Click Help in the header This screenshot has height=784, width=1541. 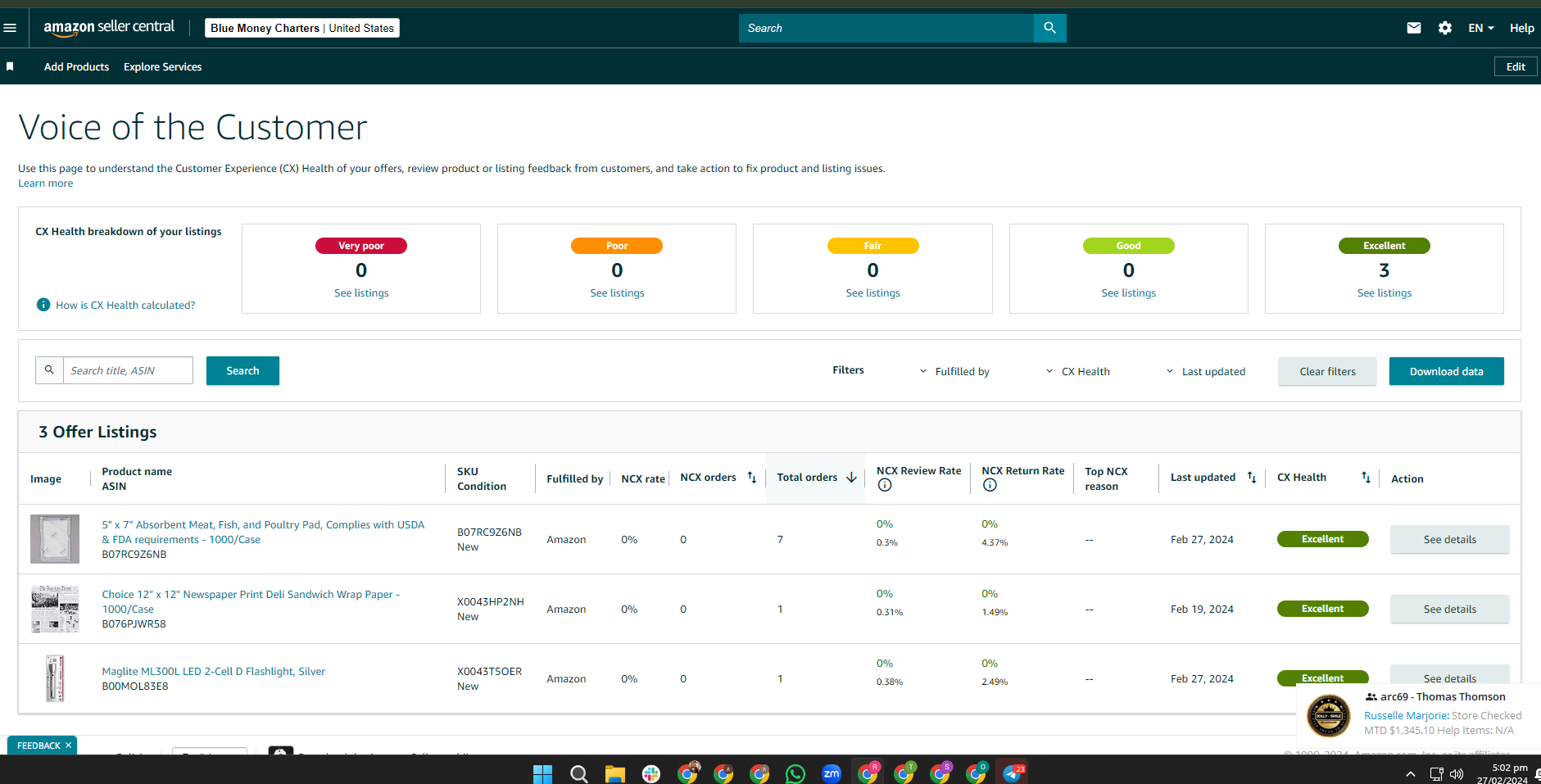tap(1522, 28)
